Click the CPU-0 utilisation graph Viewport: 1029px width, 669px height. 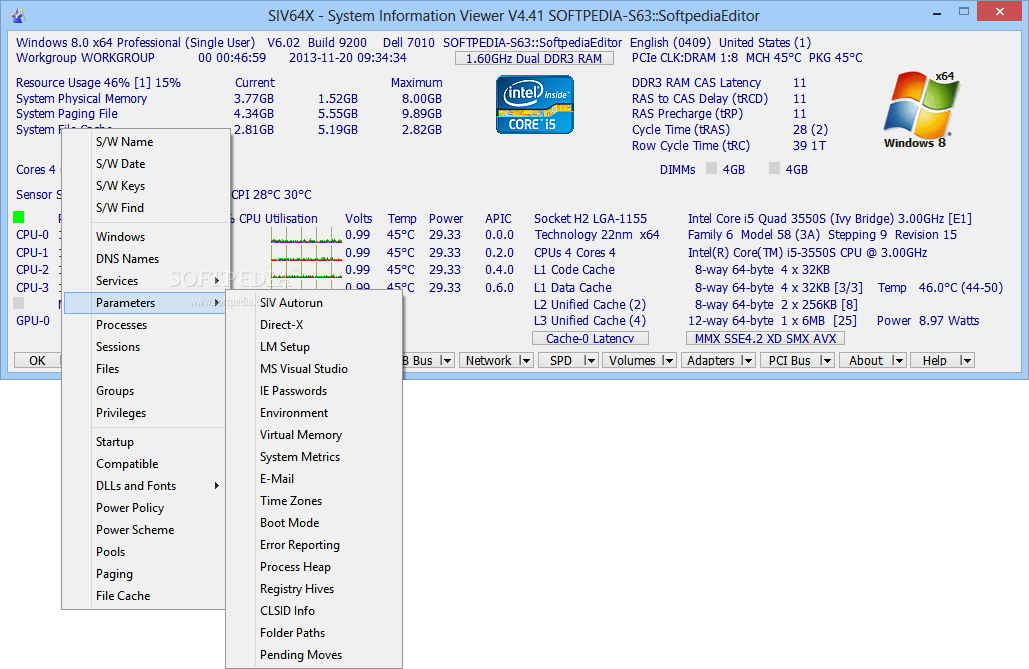click(x=306, y=235)
